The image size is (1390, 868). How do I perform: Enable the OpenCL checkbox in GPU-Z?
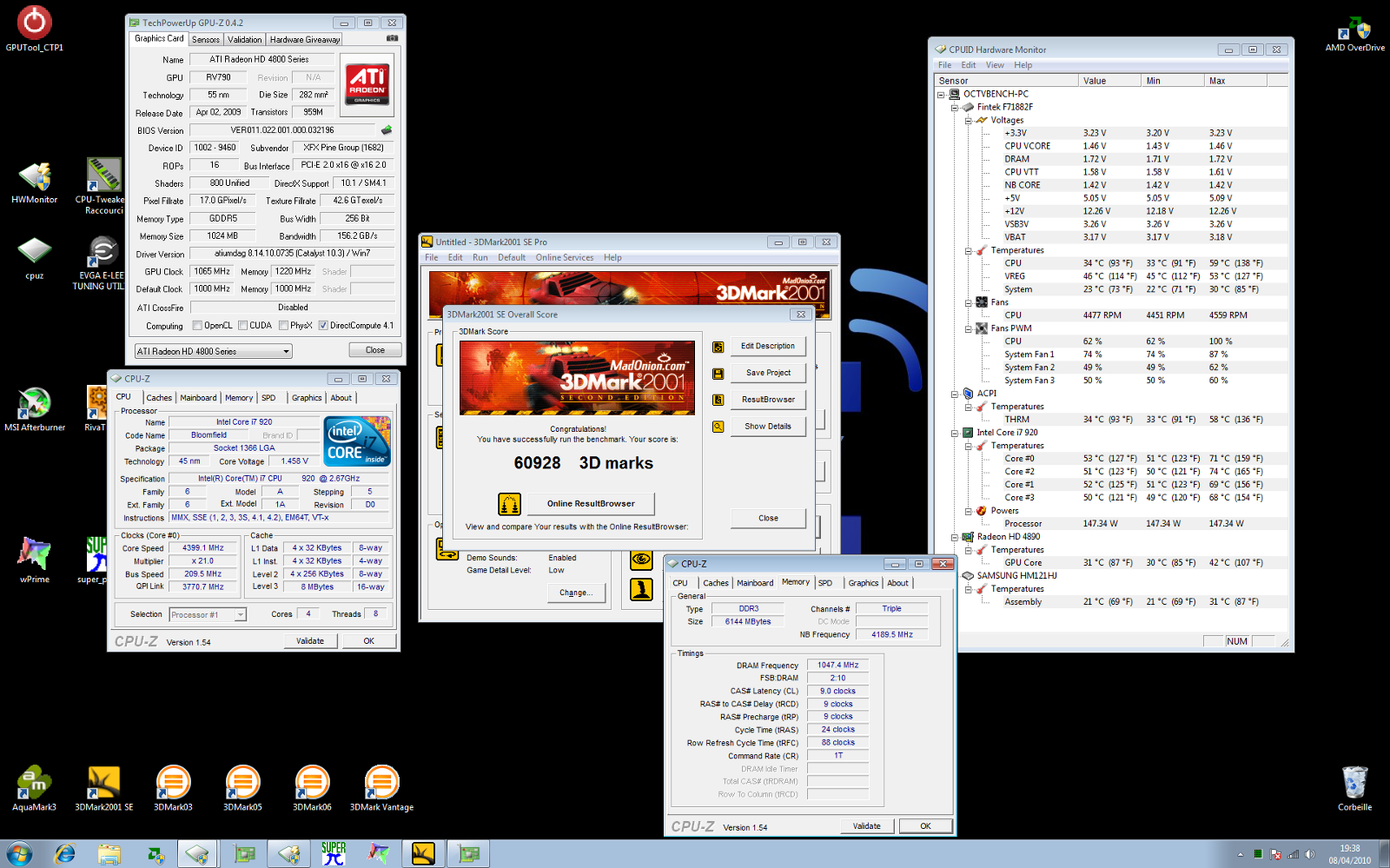pyautogui.click(x=197, y=326)
